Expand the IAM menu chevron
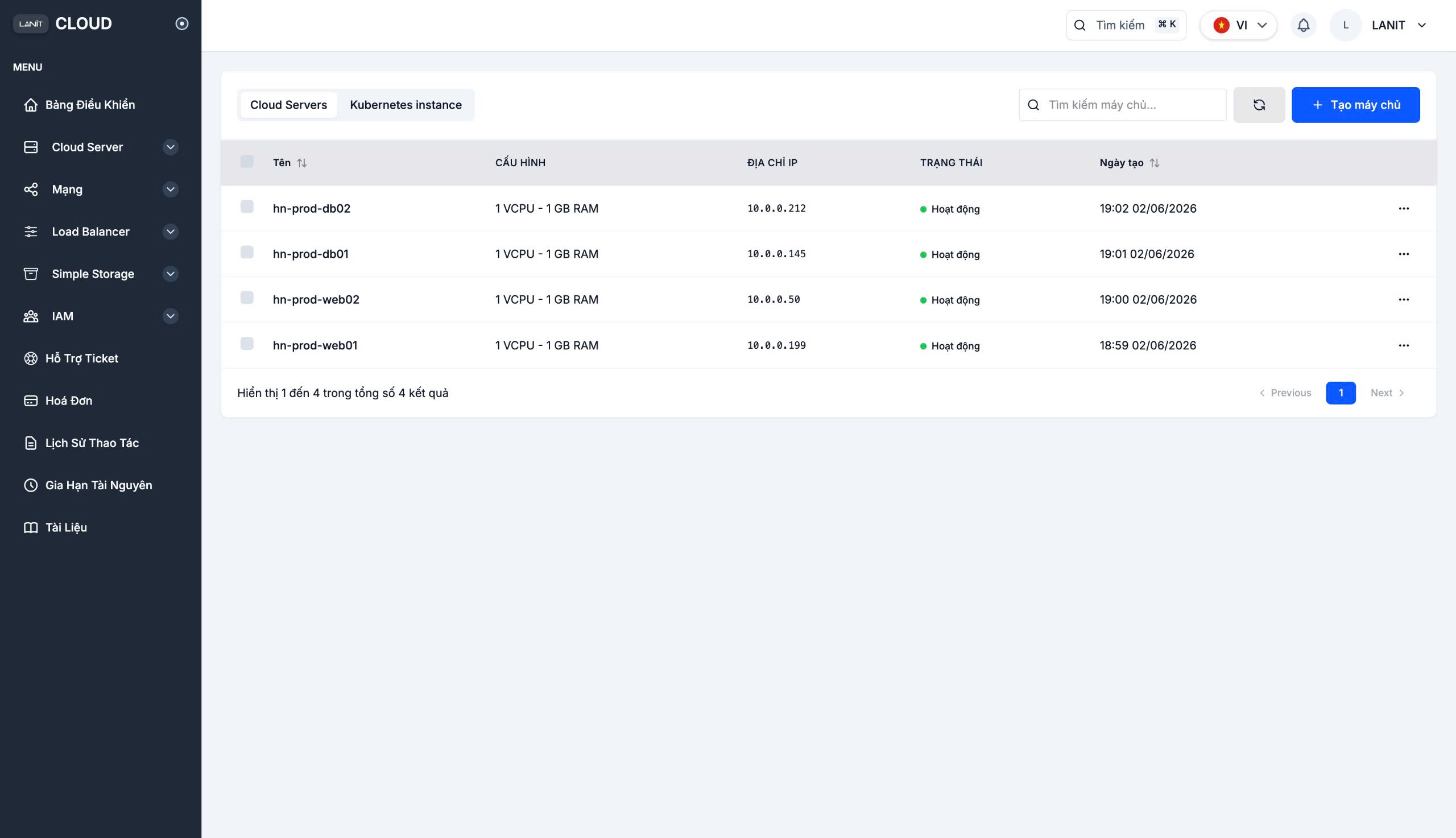Screen dimensions: 1456x838 pyautogui.click(x=170, y=316)
